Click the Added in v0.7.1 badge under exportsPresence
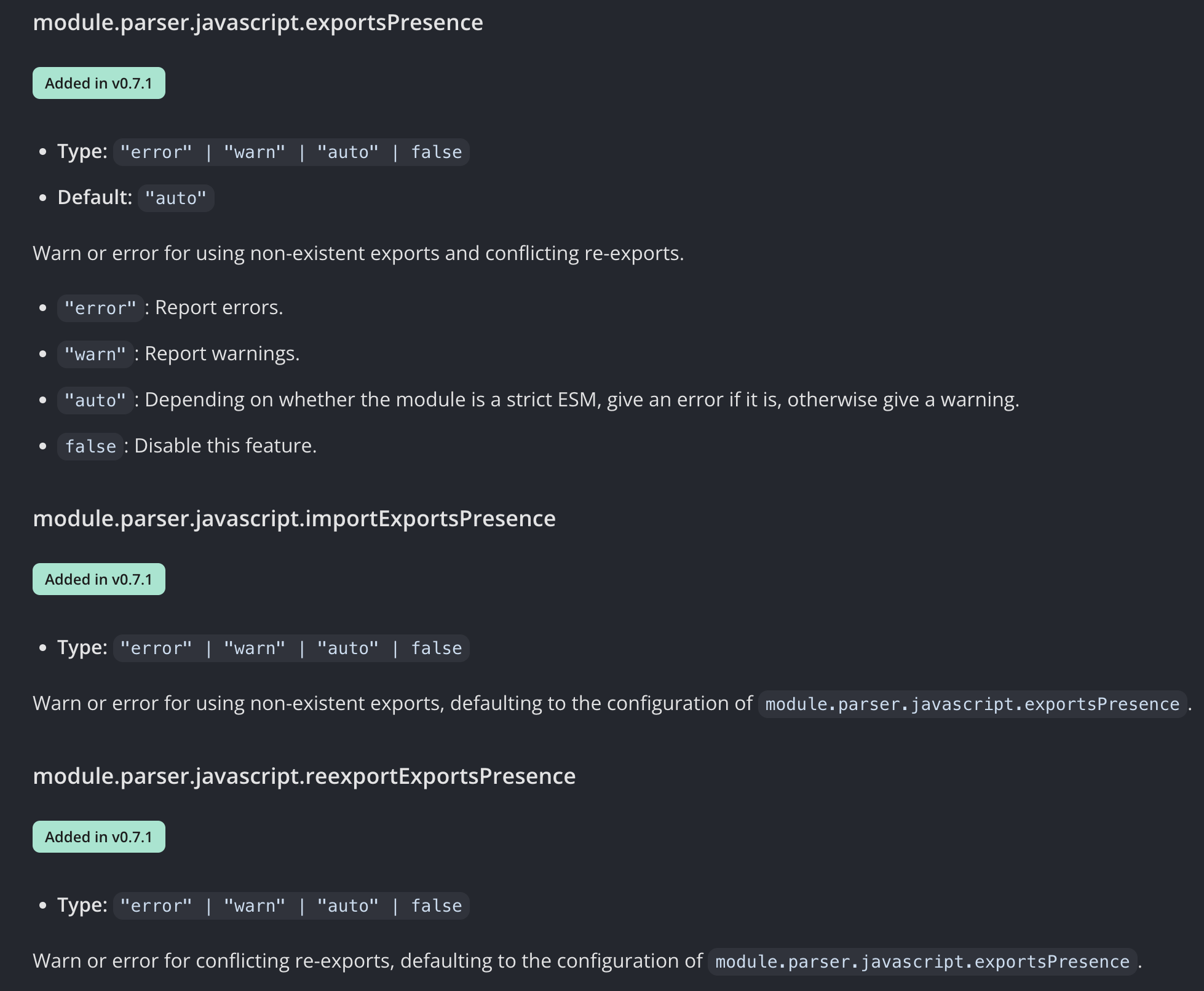 (99, 83)
